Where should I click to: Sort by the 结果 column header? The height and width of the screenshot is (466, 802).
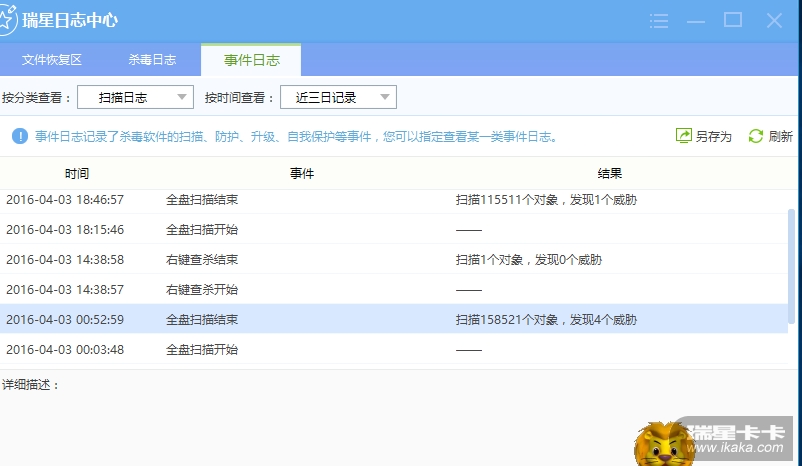pyautogui.click(x=610, y=174)
